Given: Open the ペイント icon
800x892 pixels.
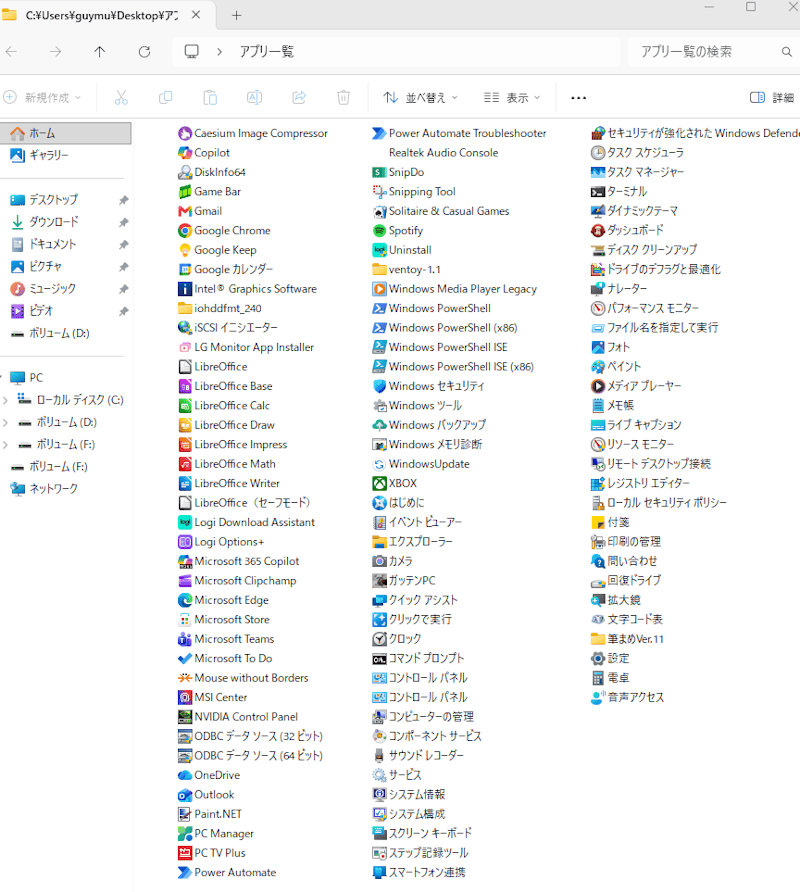Looking at the screenshot, I should 597,366.
